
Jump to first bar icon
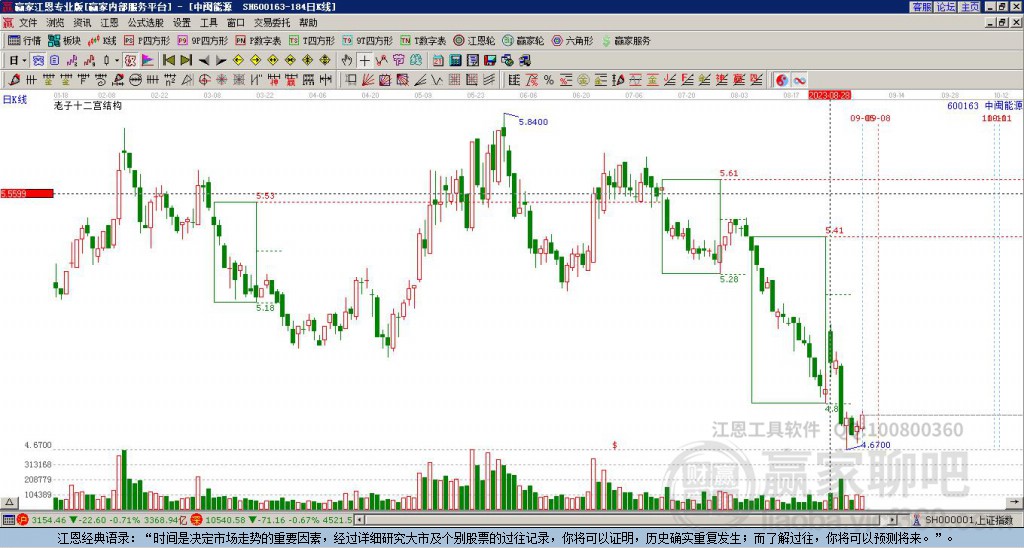(169, 61)
